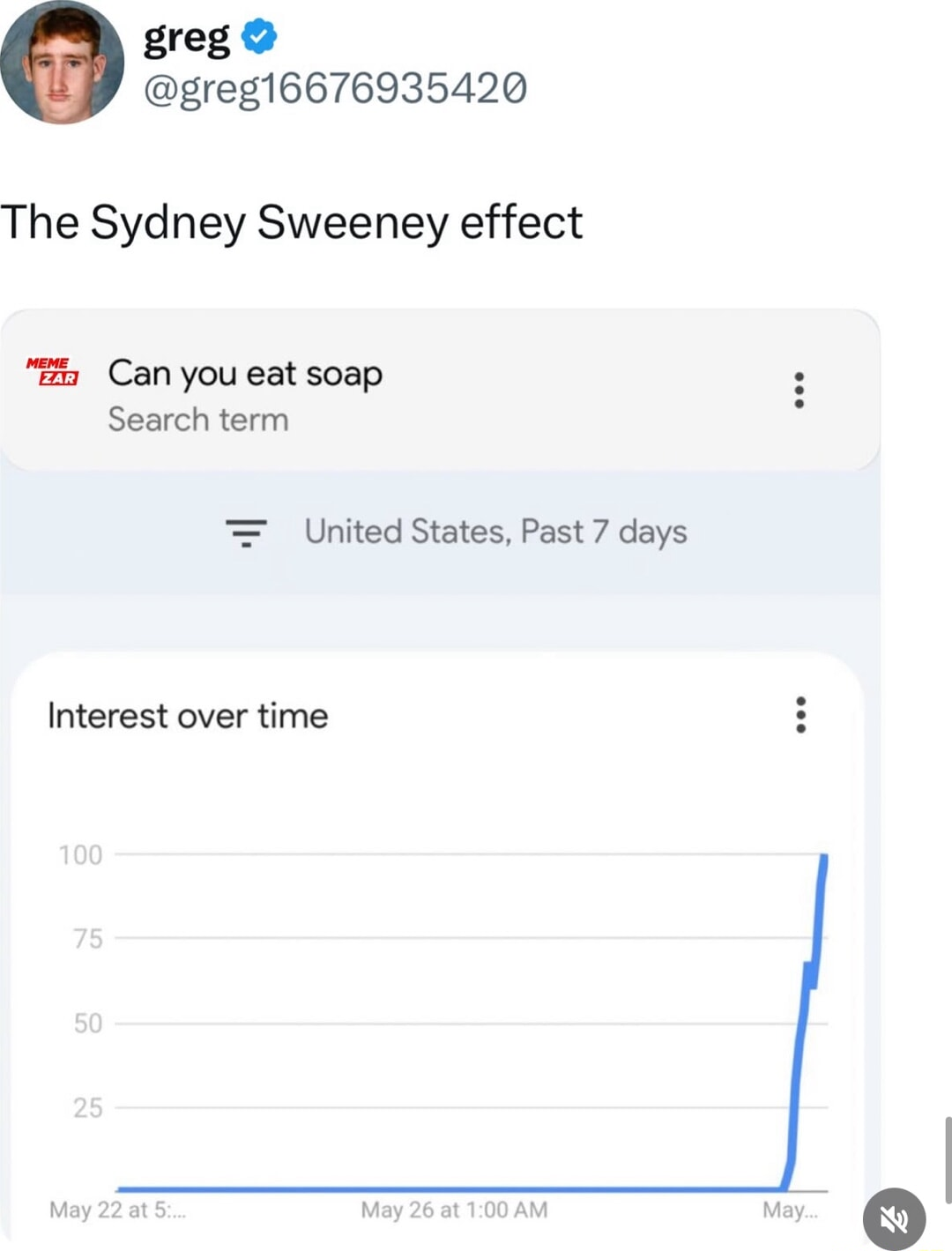Click the filter icon beside United States
The width and height of the screenshot is (952, 1251).
246,533
